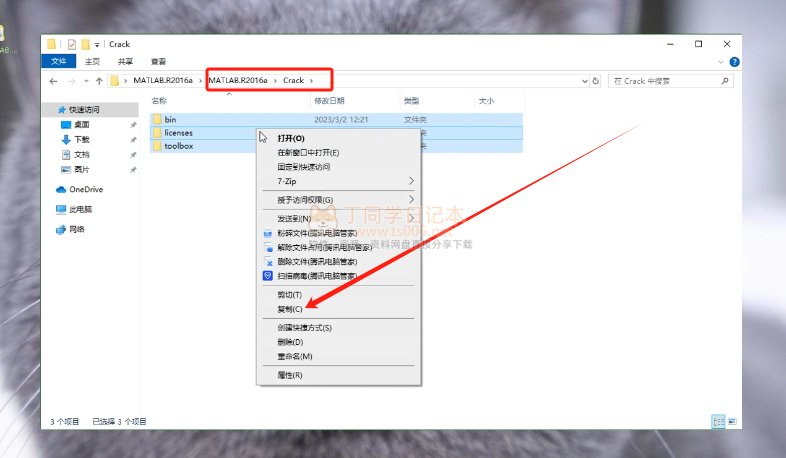Open the 文件 ribbon tab

point(59,61)
